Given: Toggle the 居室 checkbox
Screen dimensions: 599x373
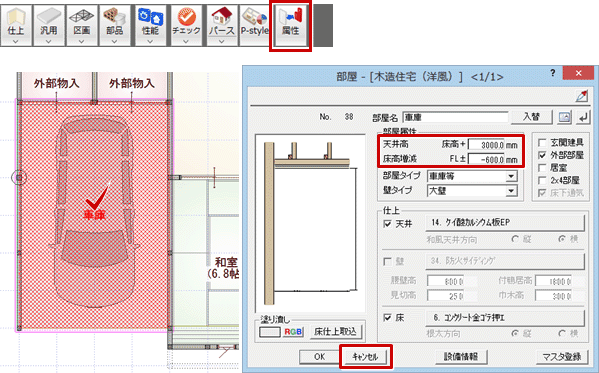Looking at the screenshot, I should click(542, 168).
